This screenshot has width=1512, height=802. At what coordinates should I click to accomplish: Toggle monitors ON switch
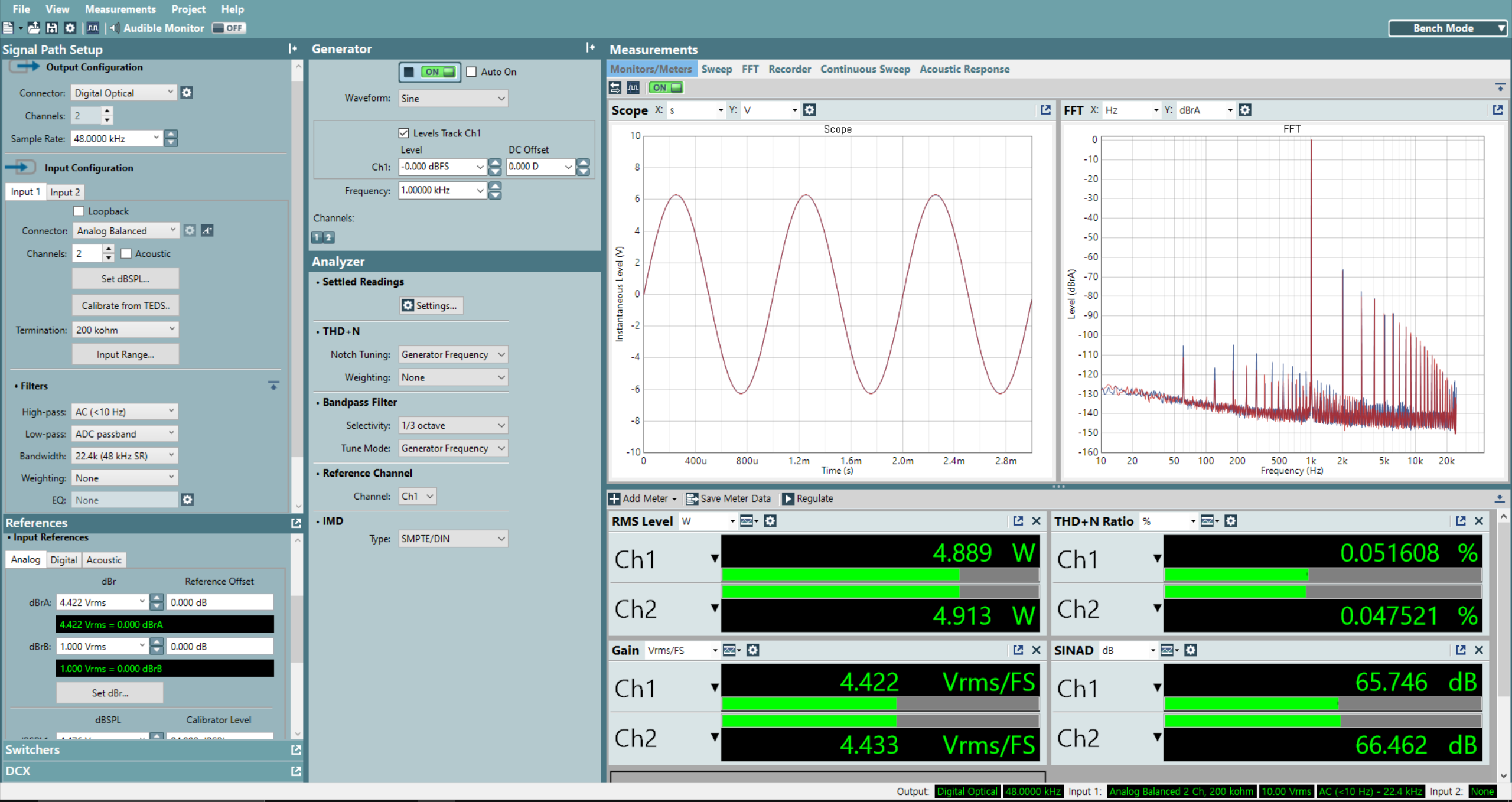pos(666,87)
